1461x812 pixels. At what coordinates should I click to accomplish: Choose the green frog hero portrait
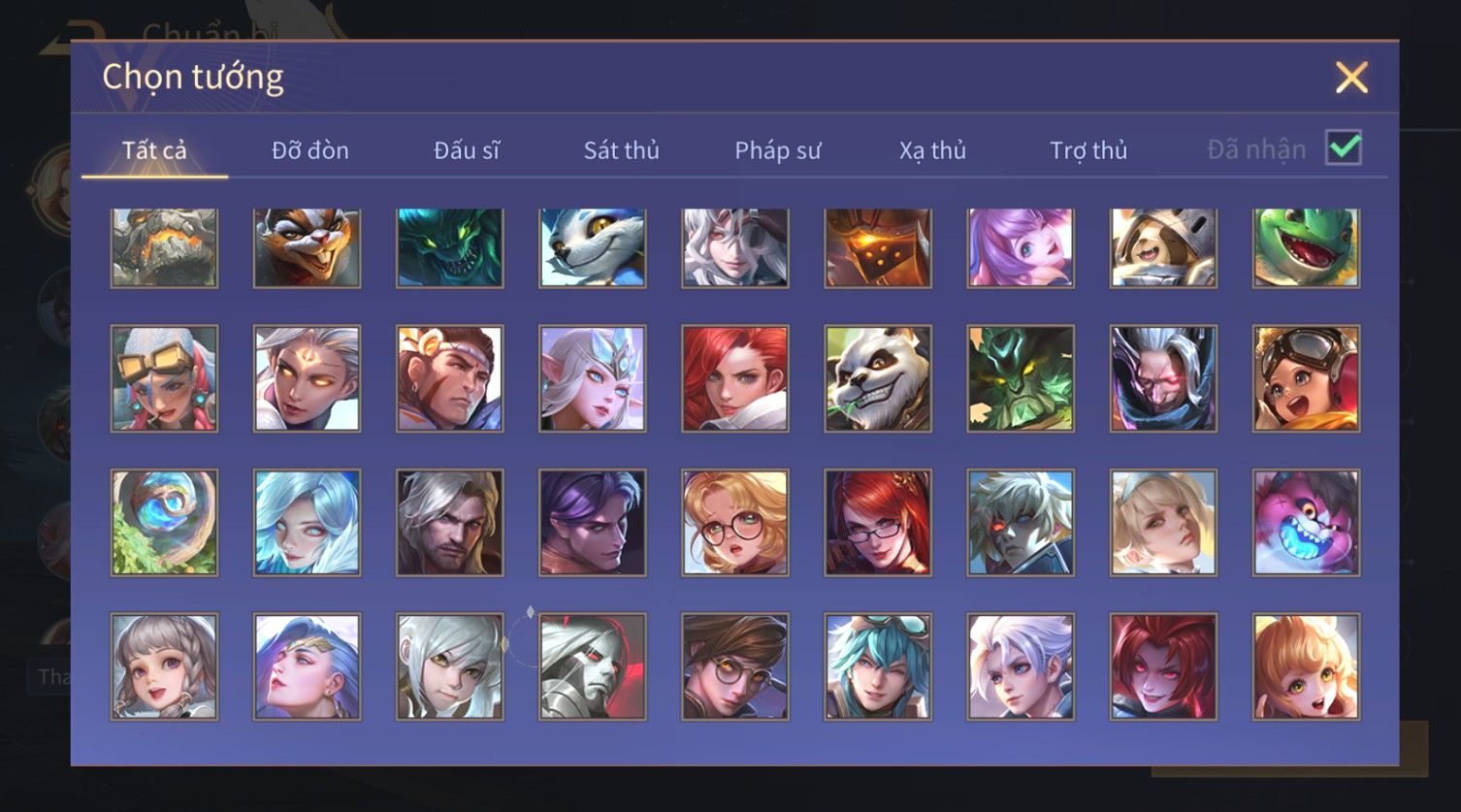coord(1306,248)
